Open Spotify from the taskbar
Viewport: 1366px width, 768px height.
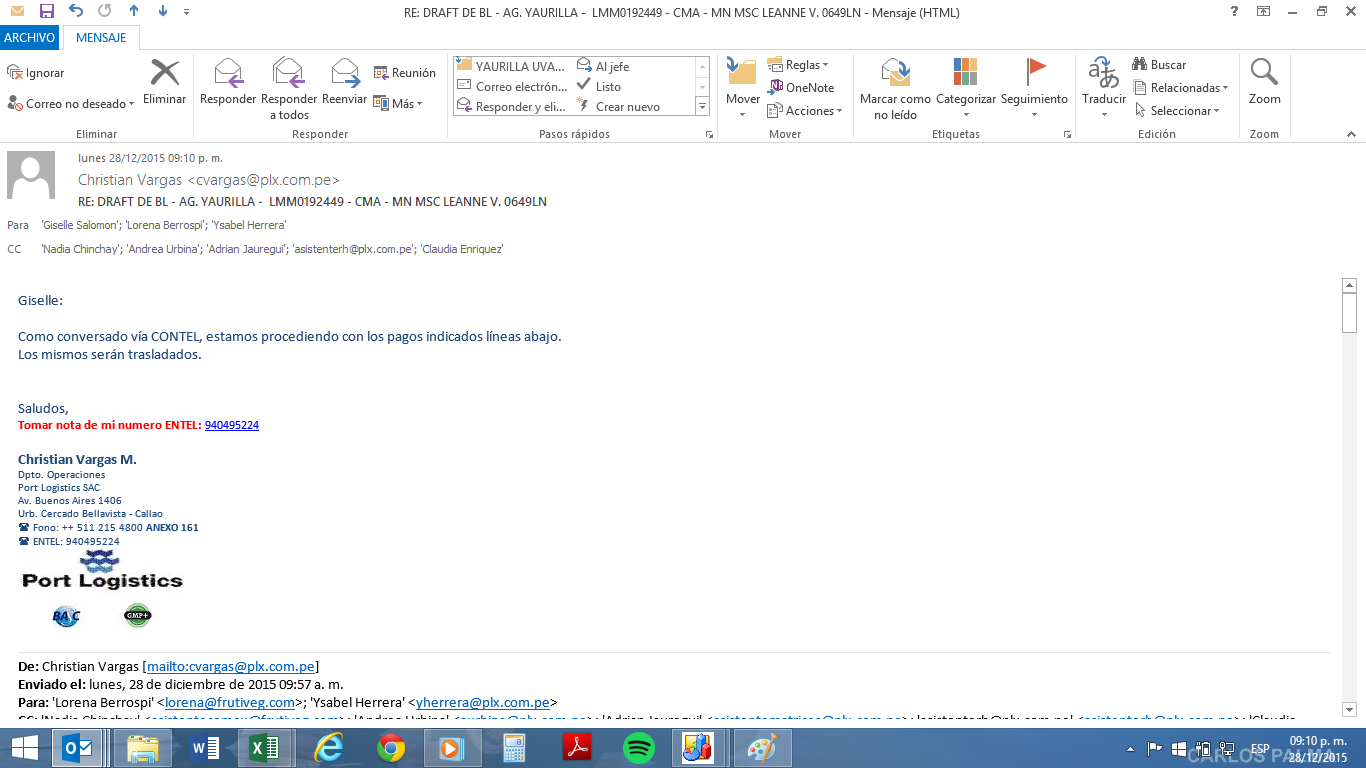click(x=638, y=748)
